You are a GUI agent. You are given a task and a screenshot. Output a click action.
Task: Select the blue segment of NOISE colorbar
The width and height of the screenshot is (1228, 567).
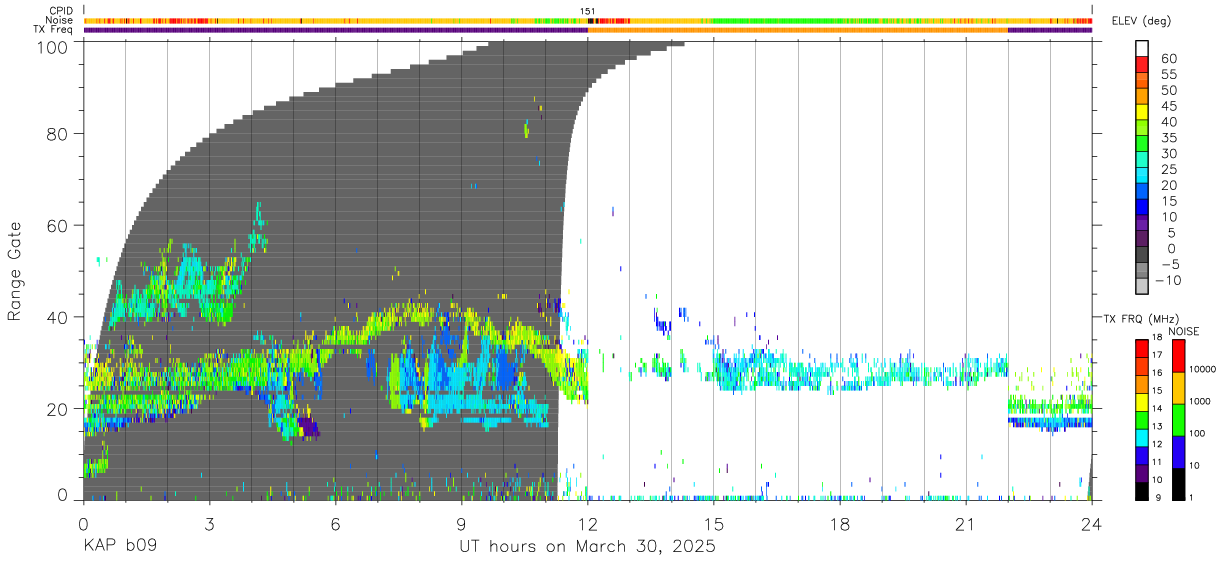[x=1177, y=452]
